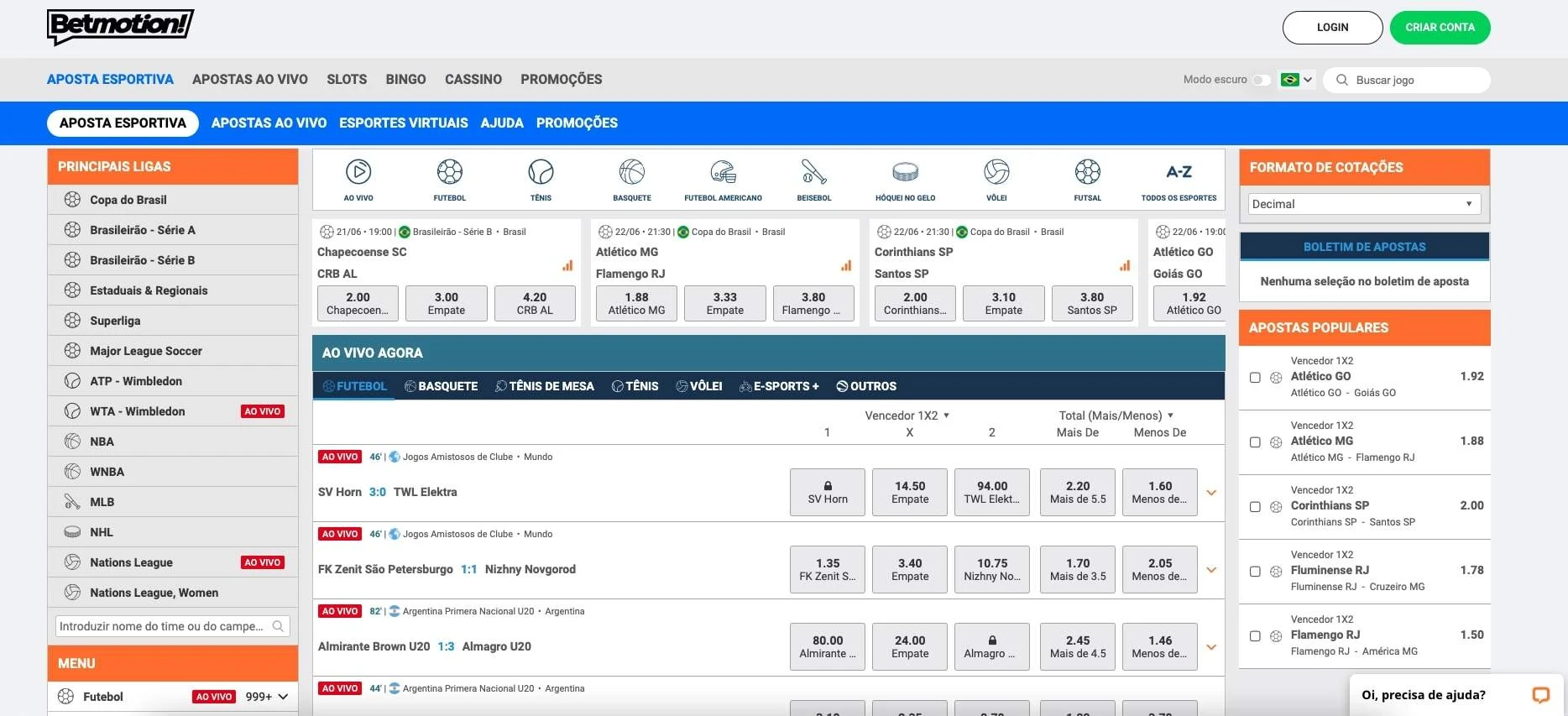This screenshot has width=1568, height=716.
Task: Select the Futsal ball icon
Action: (1088, 172)
